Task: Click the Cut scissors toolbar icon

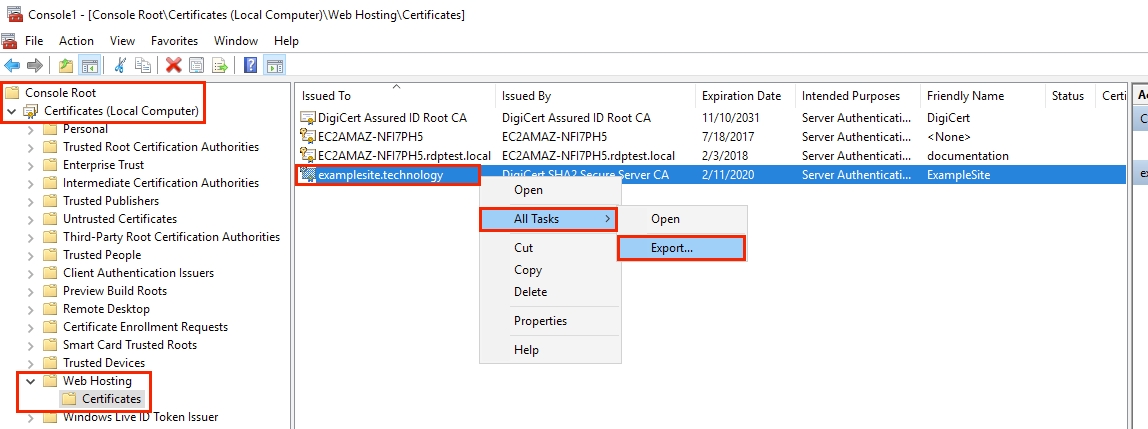Action: coord(120,65)
